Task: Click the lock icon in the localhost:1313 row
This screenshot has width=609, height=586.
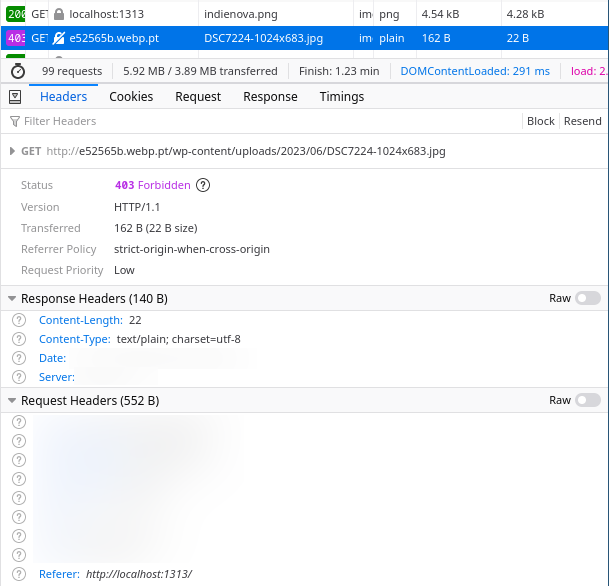Action: click(59, 14)
